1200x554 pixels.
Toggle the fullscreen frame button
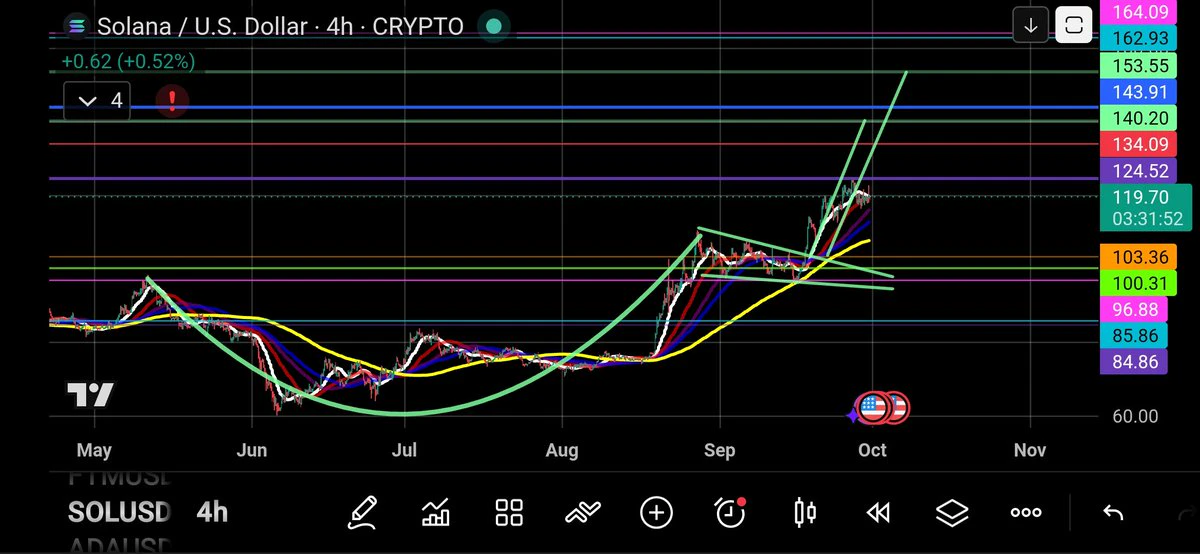click(1073, 24)
